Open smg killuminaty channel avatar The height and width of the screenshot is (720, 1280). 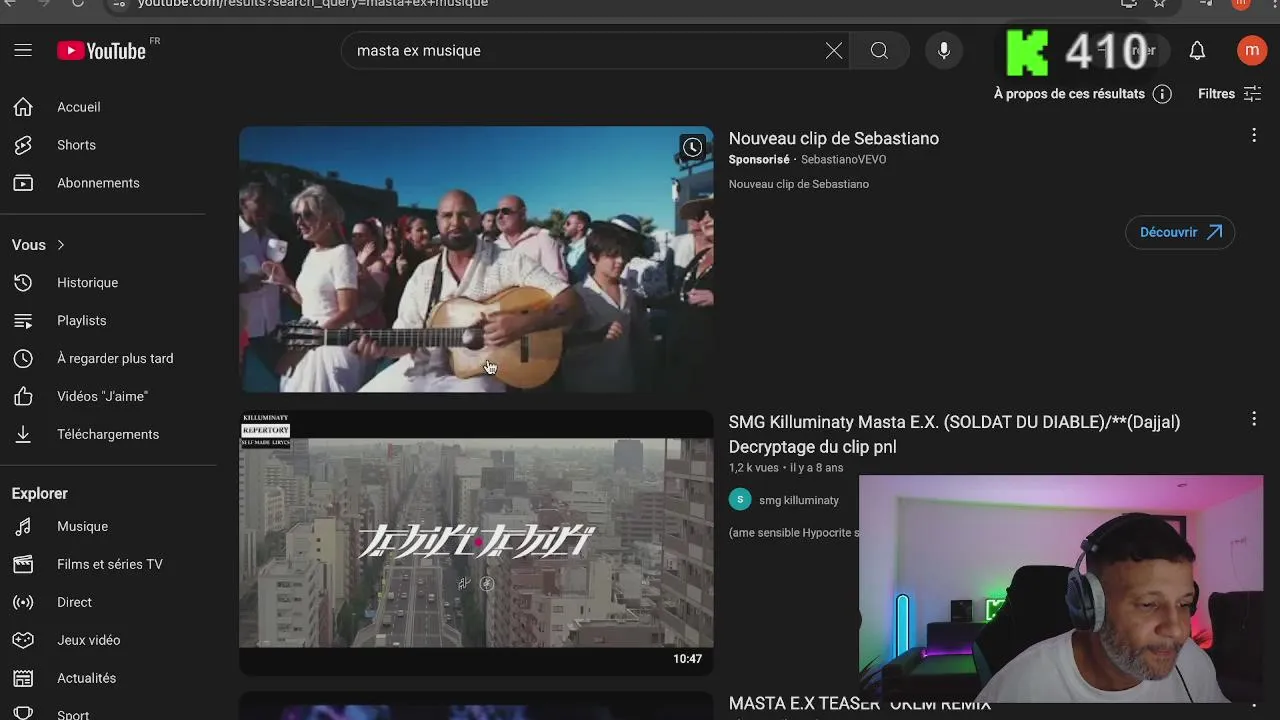pyautogui.click(x=740, y=500)
